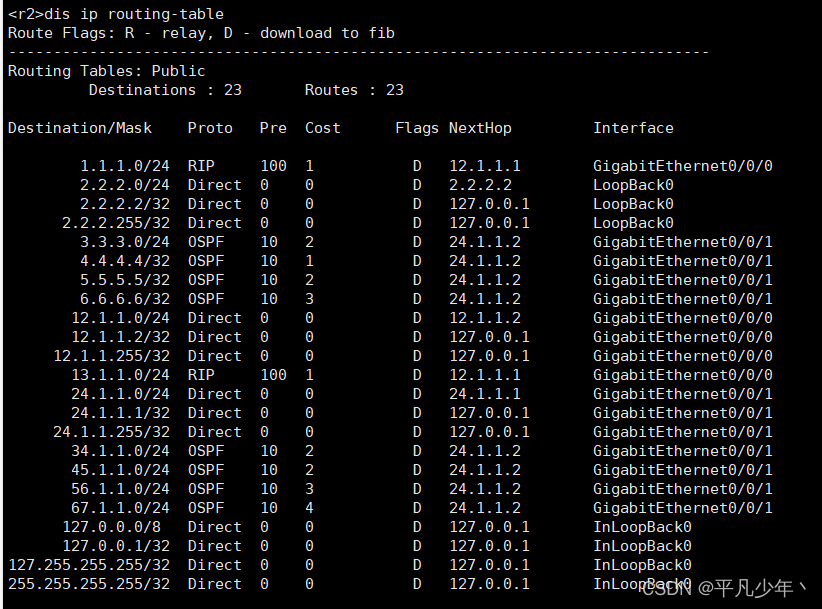
Task: Click the 255.255.255.255/32 destination entry
Action: pos(89,584)
